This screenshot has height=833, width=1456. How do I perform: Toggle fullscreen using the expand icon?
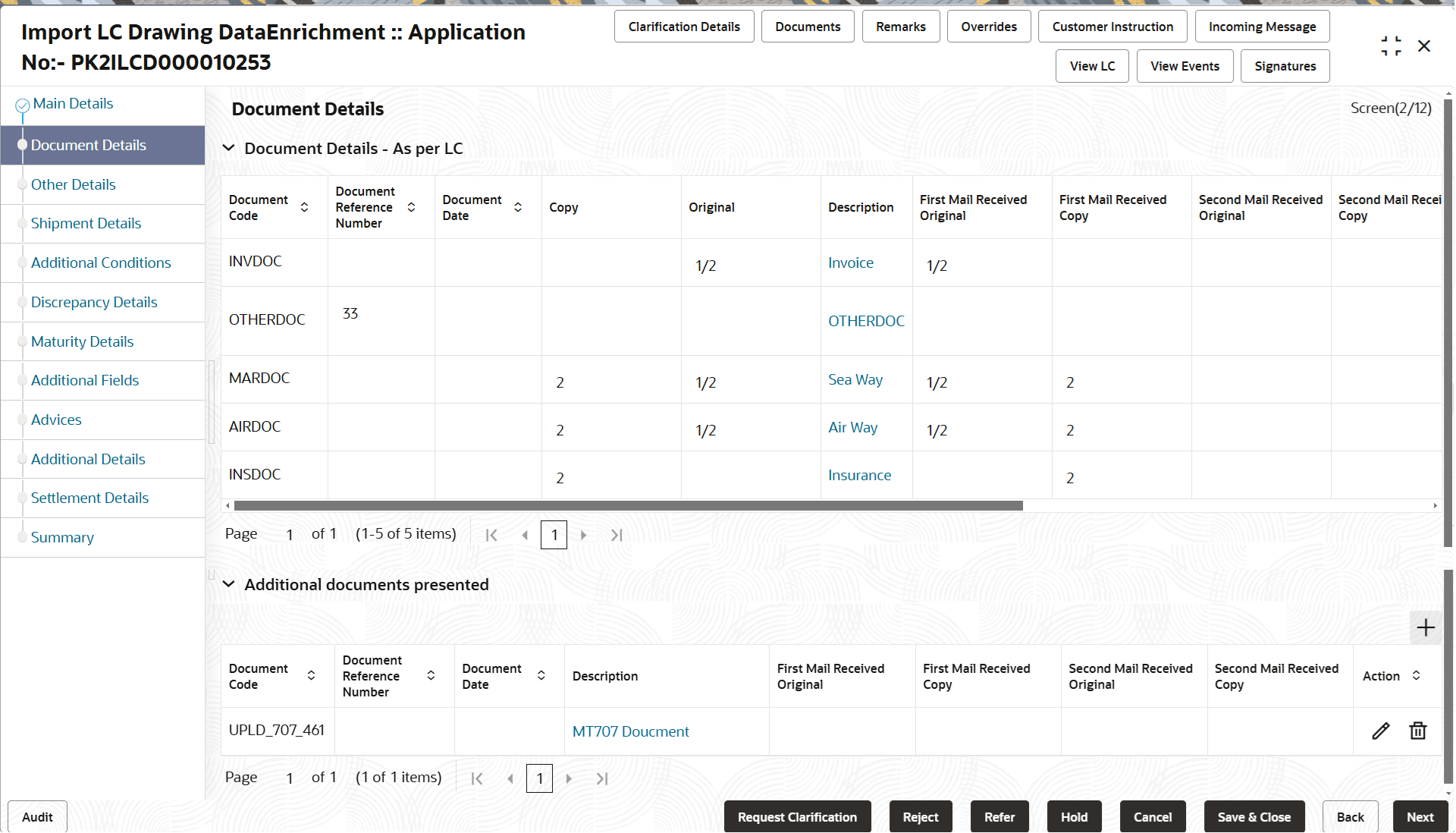coord(1391,46)
